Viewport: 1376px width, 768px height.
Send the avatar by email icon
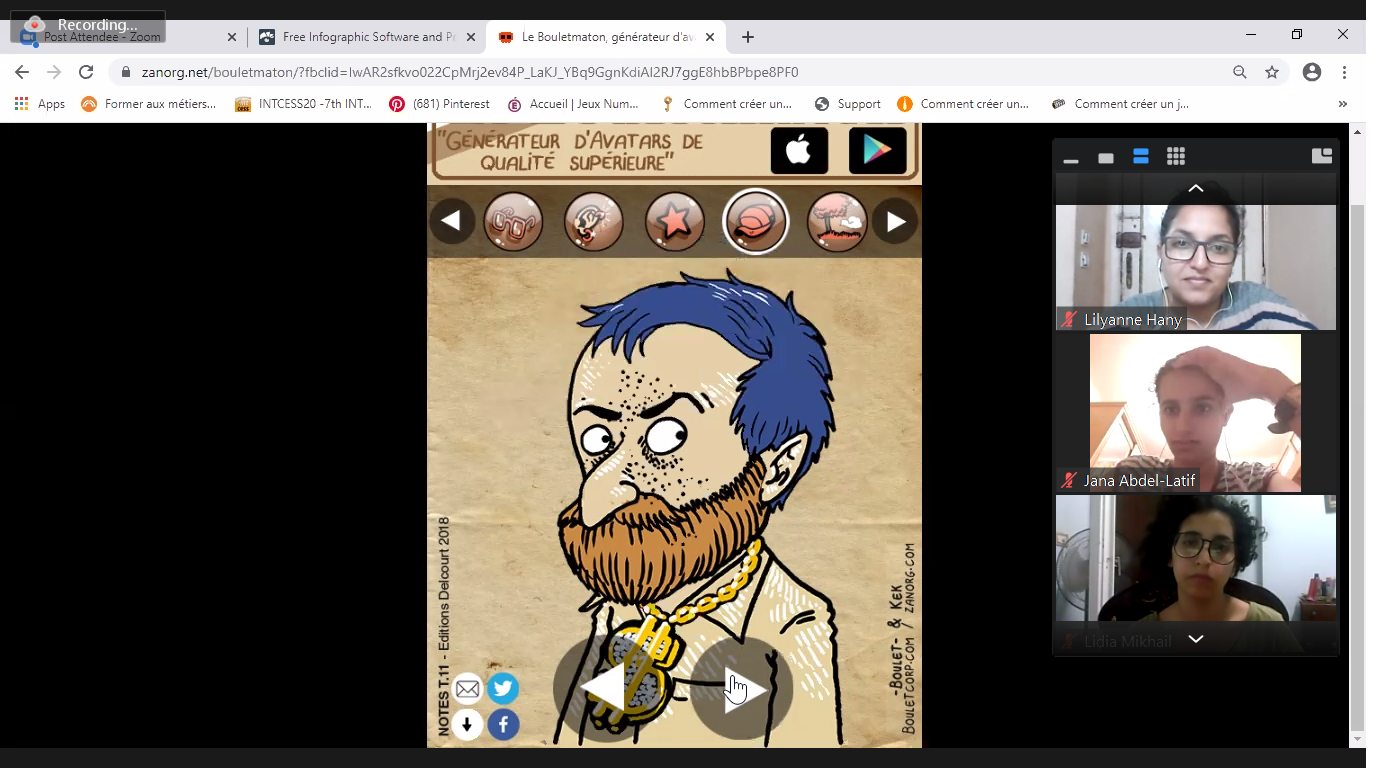pos(467,689)
